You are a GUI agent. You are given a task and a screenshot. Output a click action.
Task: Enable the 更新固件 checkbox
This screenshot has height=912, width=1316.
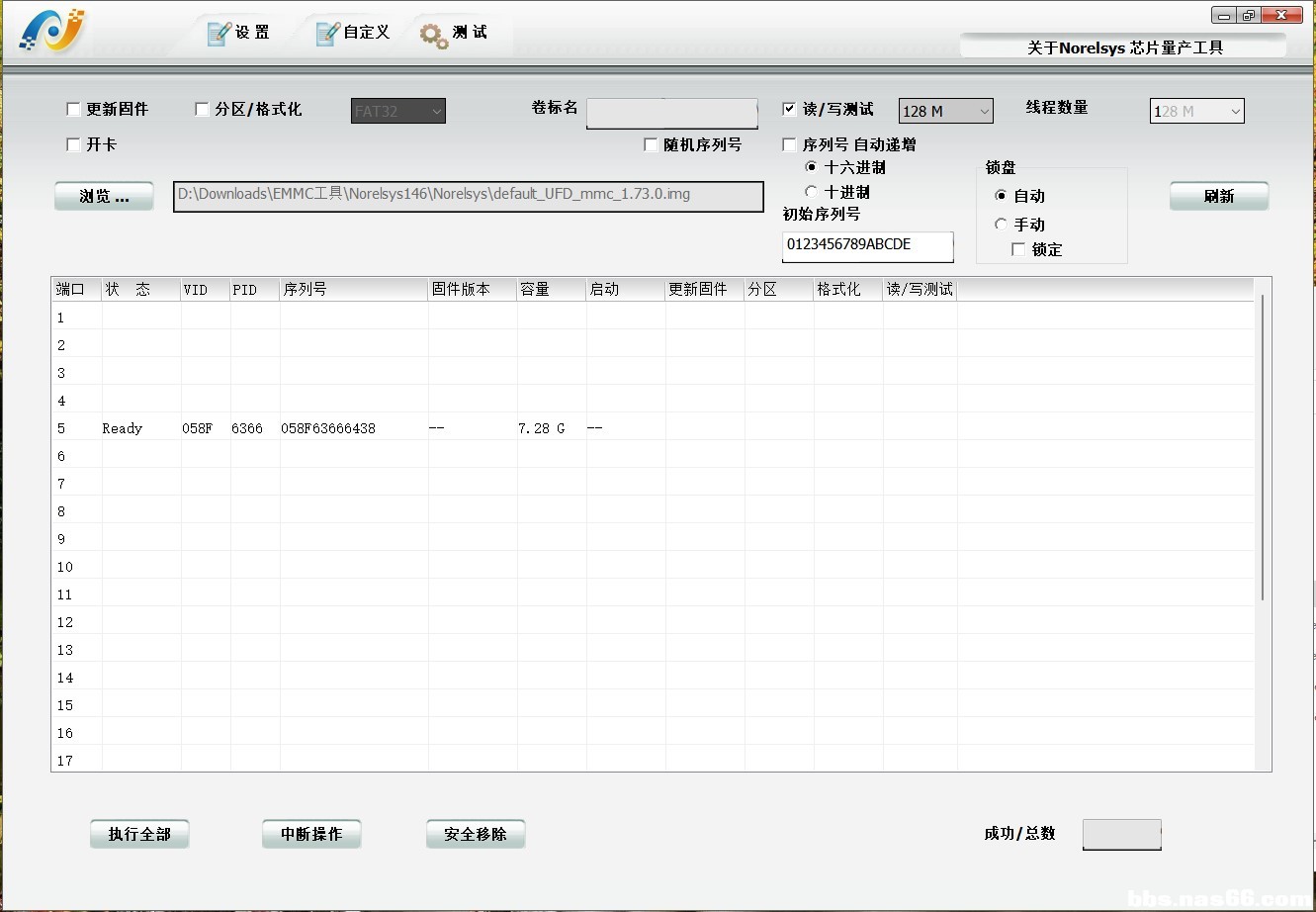click(x=73, y=110)
